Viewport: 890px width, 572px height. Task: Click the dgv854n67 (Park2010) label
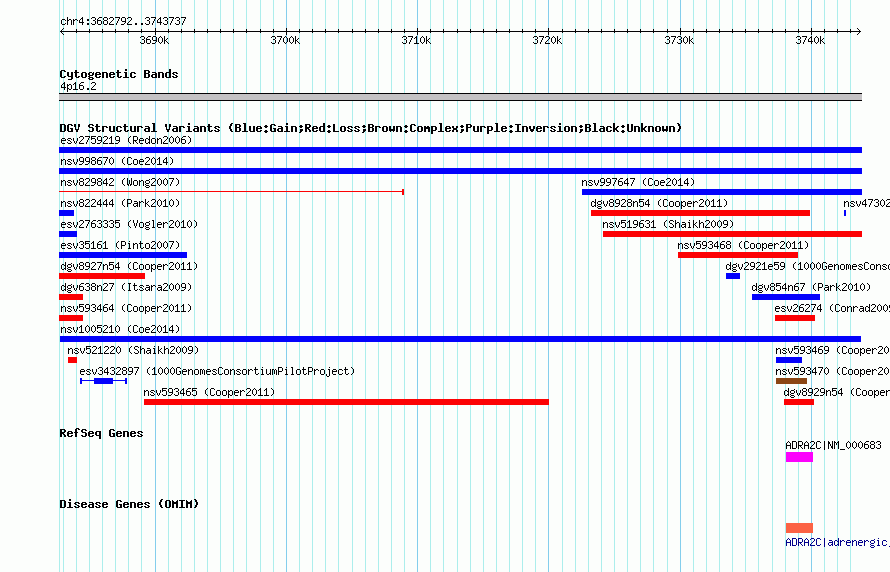(x=811, y=287)
